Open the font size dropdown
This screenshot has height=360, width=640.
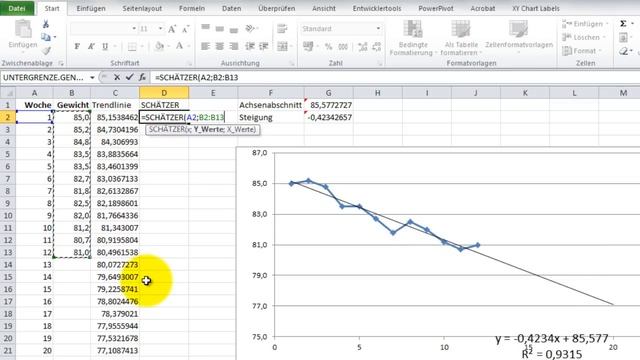coord(160,29)
